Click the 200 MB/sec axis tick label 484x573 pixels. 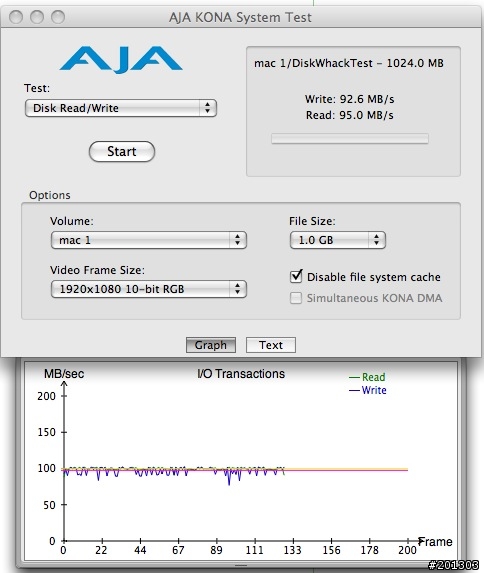46,396
